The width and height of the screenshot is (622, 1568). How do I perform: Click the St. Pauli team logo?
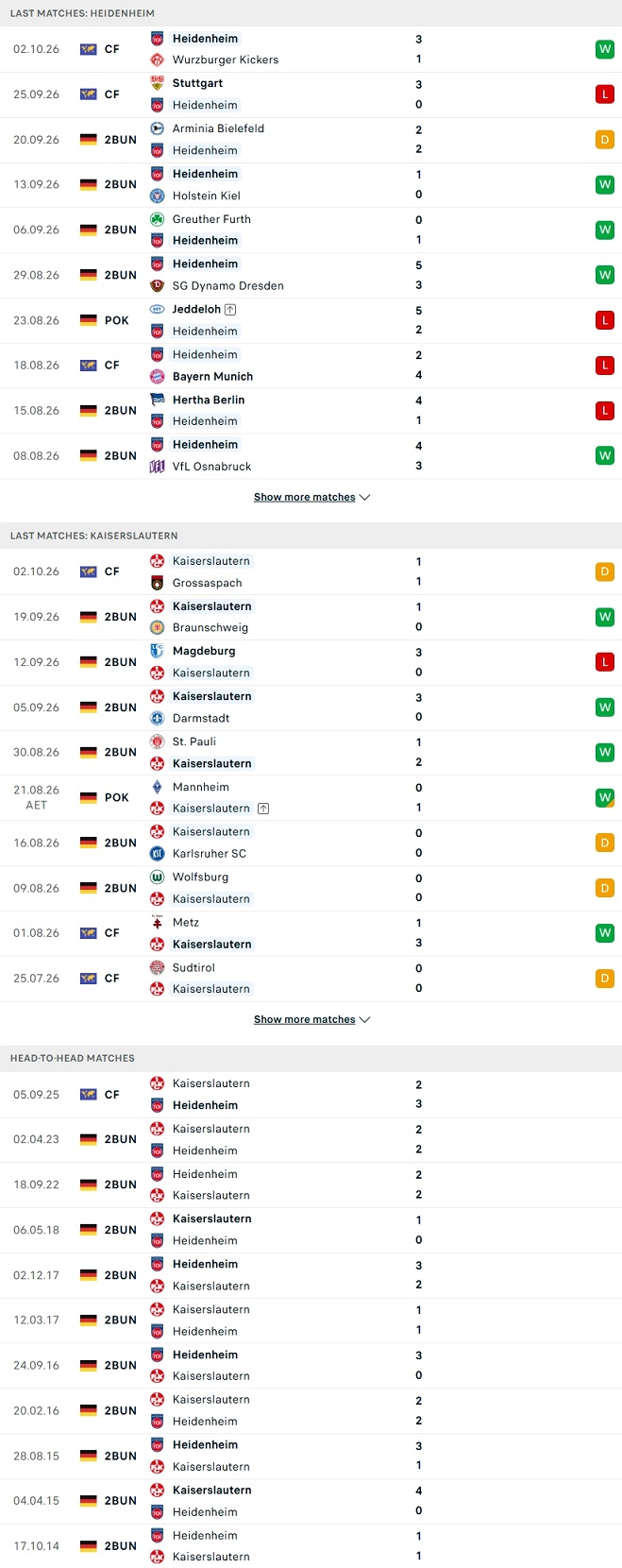click(158, 741)
